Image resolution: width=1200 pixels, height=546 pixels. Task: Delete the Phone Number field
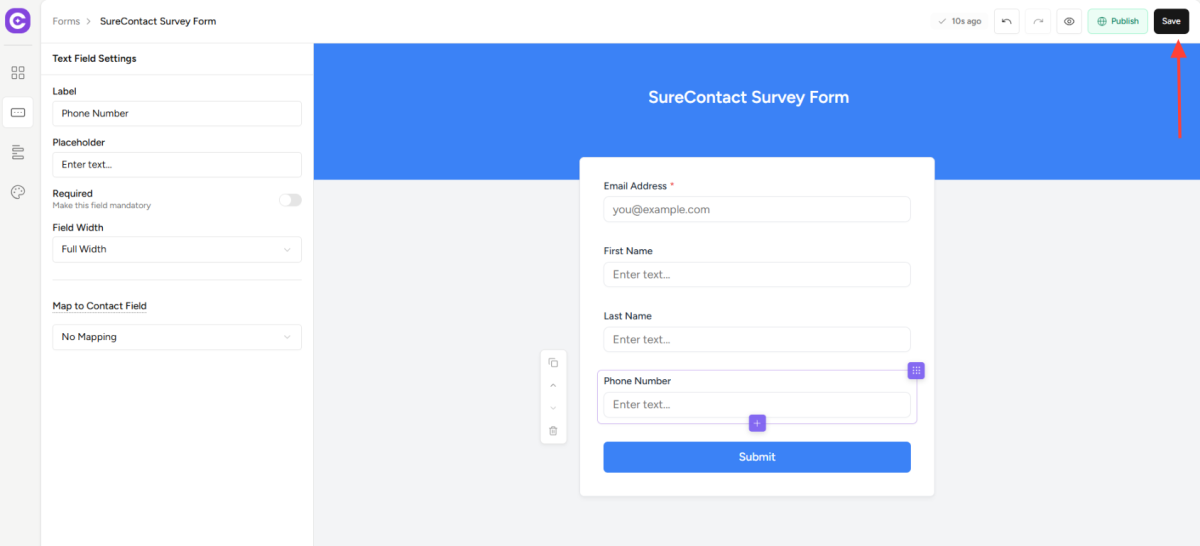tap(553, 430)
